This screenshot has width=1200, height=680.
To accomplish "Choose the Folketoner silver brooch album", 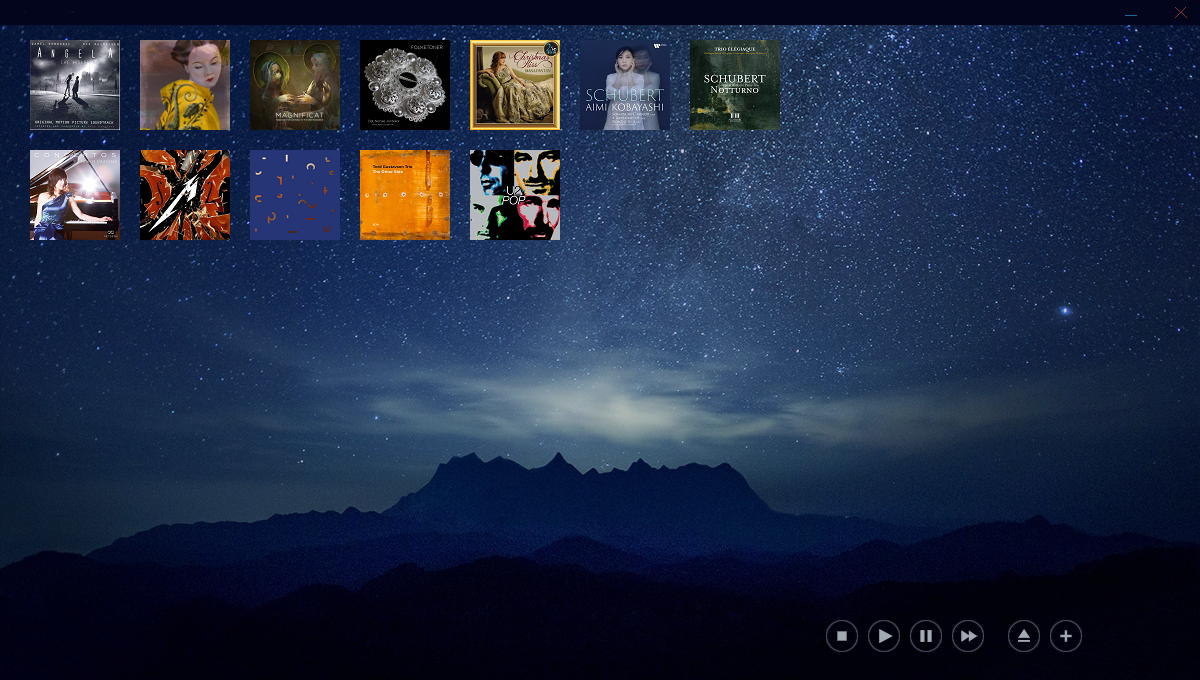I will pos(405,85).
